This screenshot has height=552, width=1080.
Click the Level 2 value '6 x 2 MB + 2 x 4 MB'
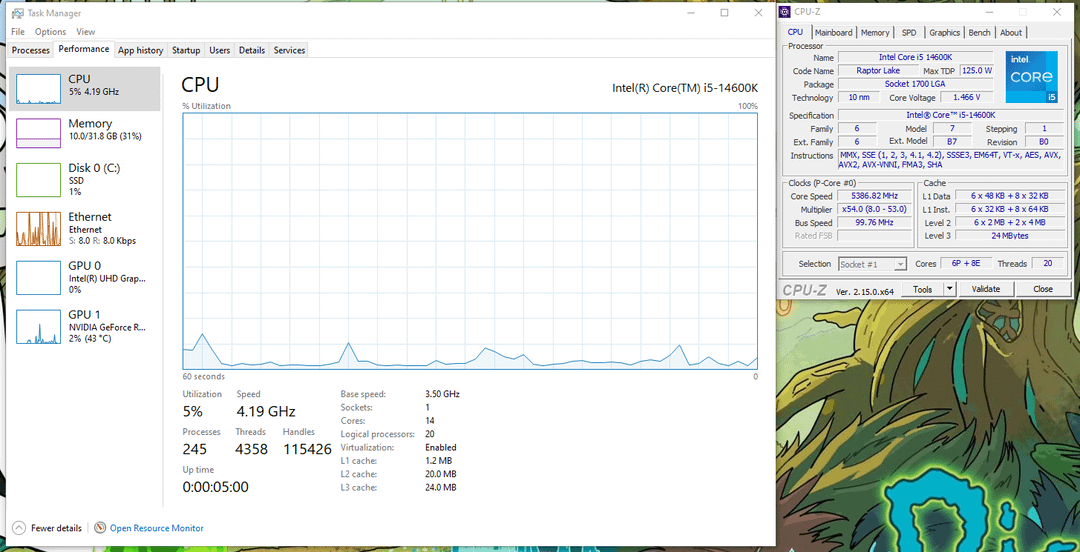coord(1010,223)
